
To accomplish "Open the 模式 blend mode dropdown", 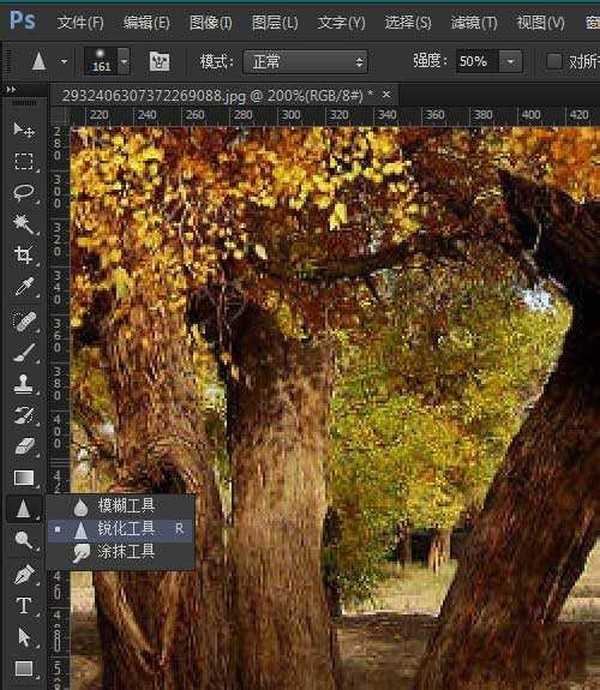I will (x=305, y=62).
